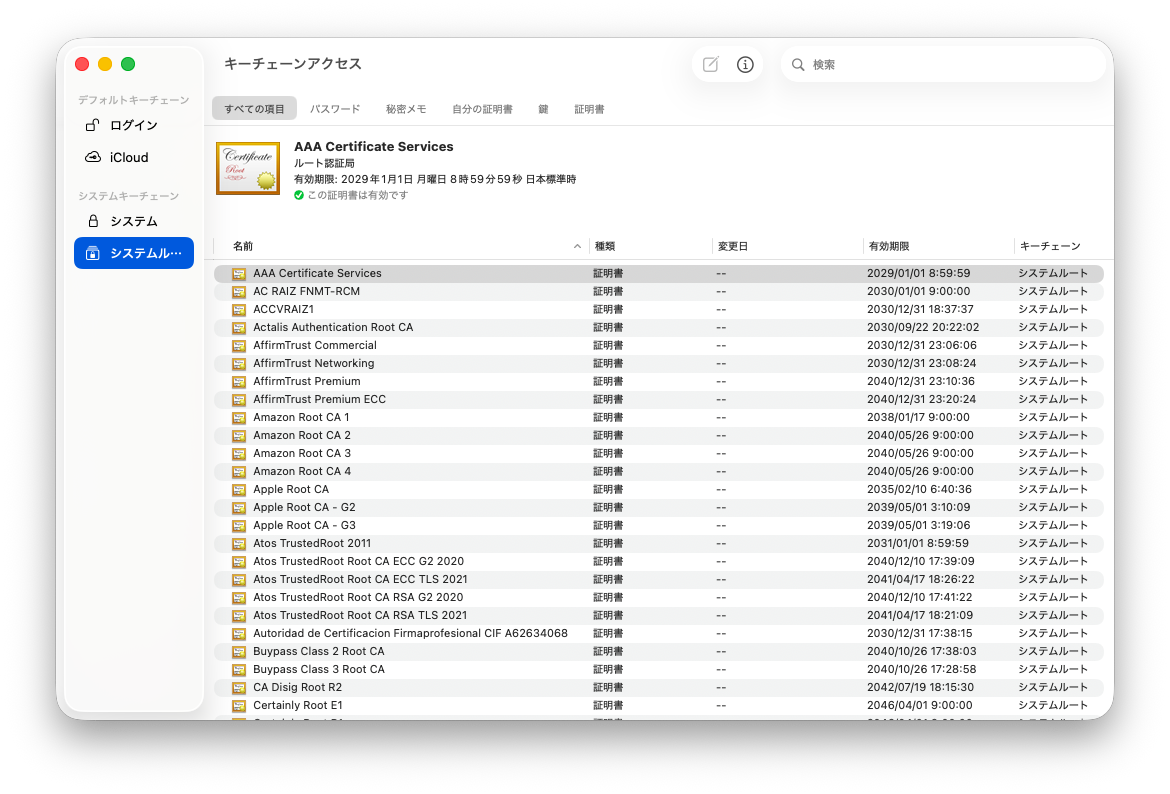Click certificate icon for Certainly Root E1
The width and height of the screenshot is (1170, 794).
point(239,705)
